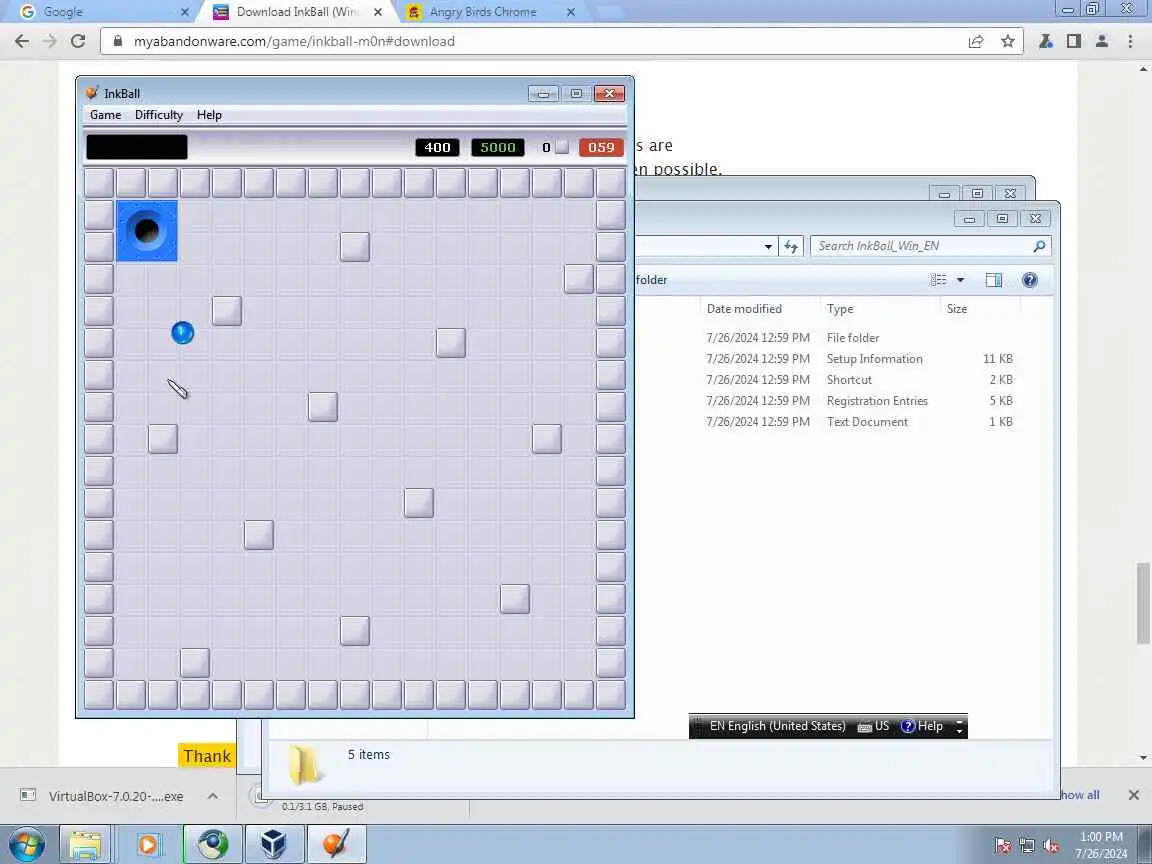The width and height of the screenshot is (1152, 864).
Task: Open the taskbar clock showing 1:00 PM
Action: pos(1101,845)
